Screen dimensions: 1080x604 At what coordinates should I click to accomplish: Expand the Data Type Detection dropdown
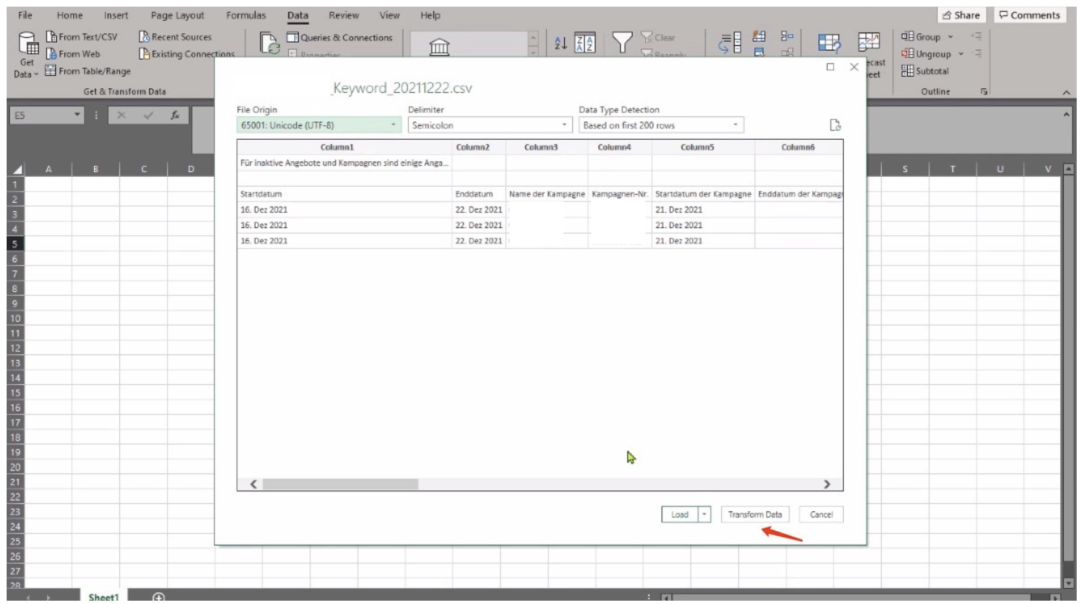point(661,126)
